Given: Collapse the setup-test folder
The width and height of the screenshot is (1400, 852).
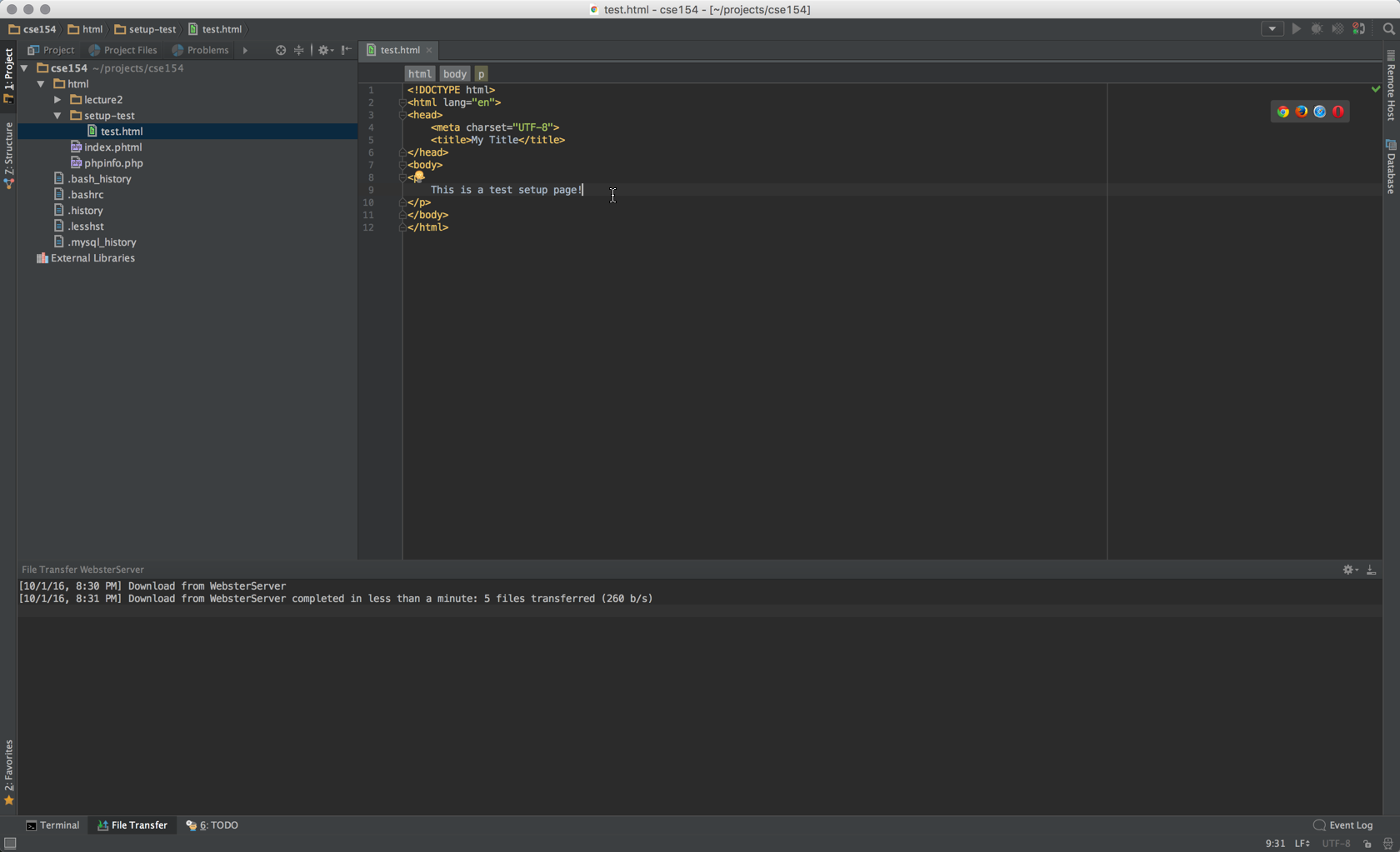Looking at the screenshot, I should [x=57, y=116].
